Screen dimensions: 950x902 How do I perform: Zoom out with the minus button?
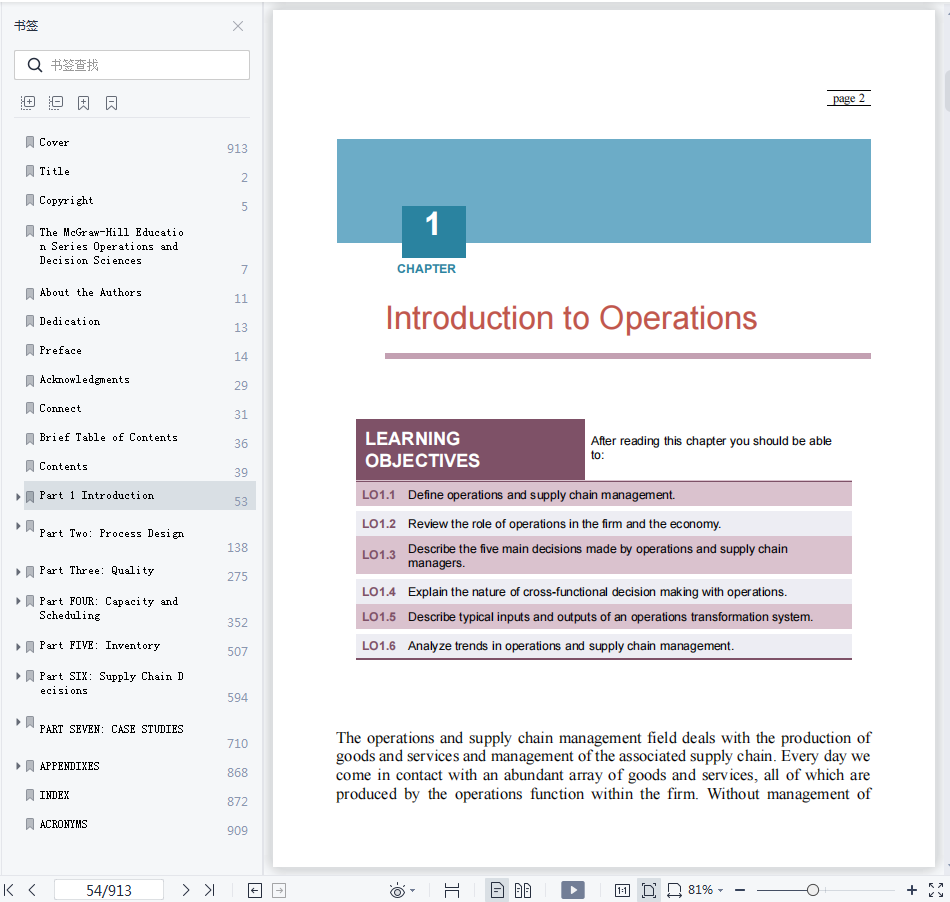740,890
